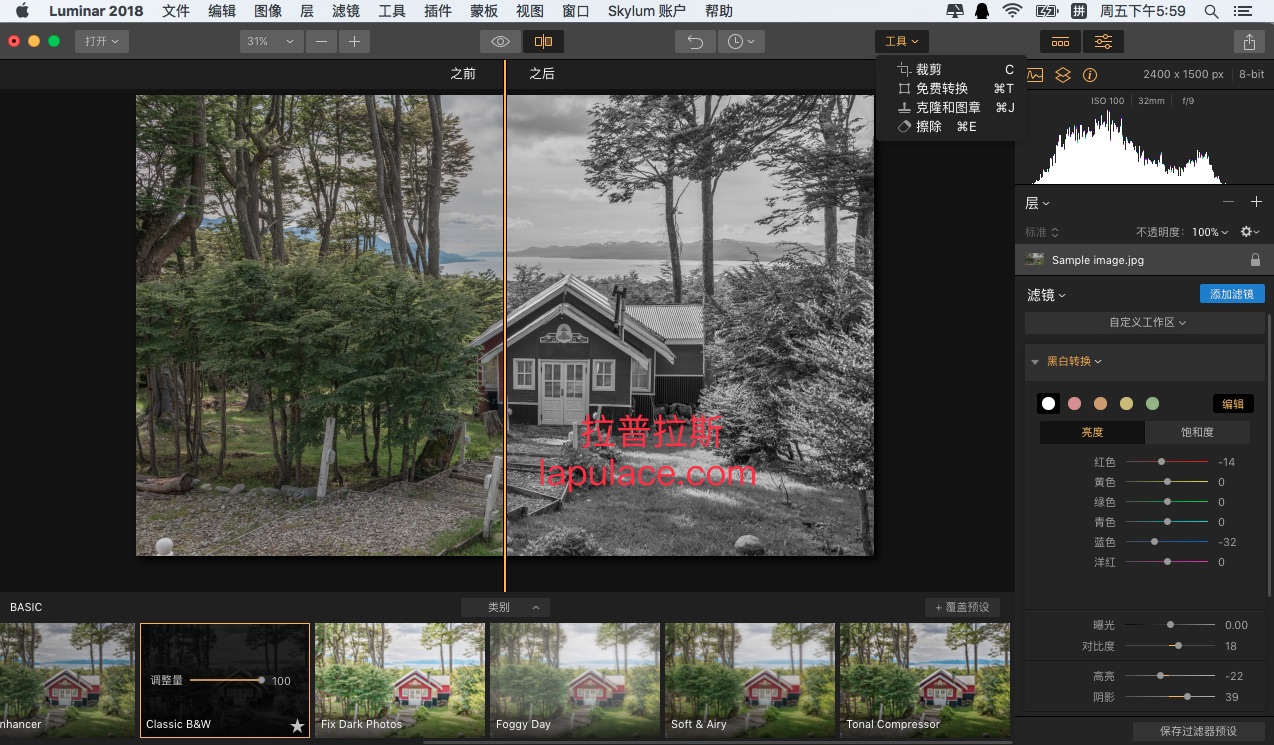Open the share/export icon

(1249, 42)
